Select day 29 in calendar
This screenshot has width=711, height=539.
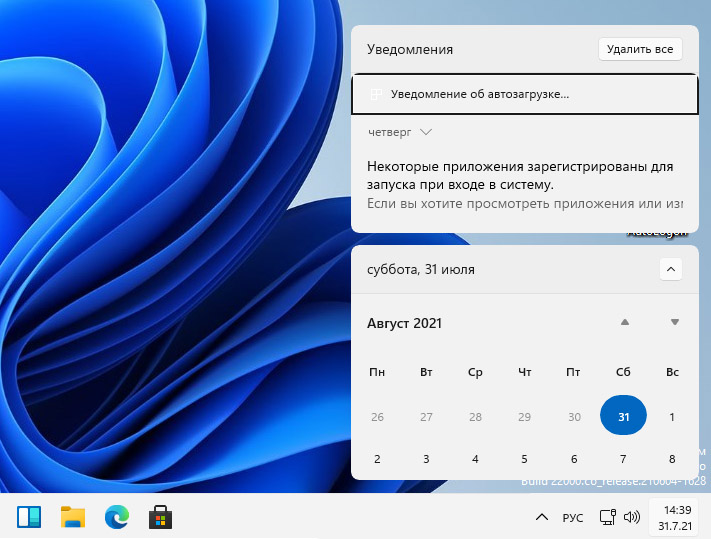(524, 417)
